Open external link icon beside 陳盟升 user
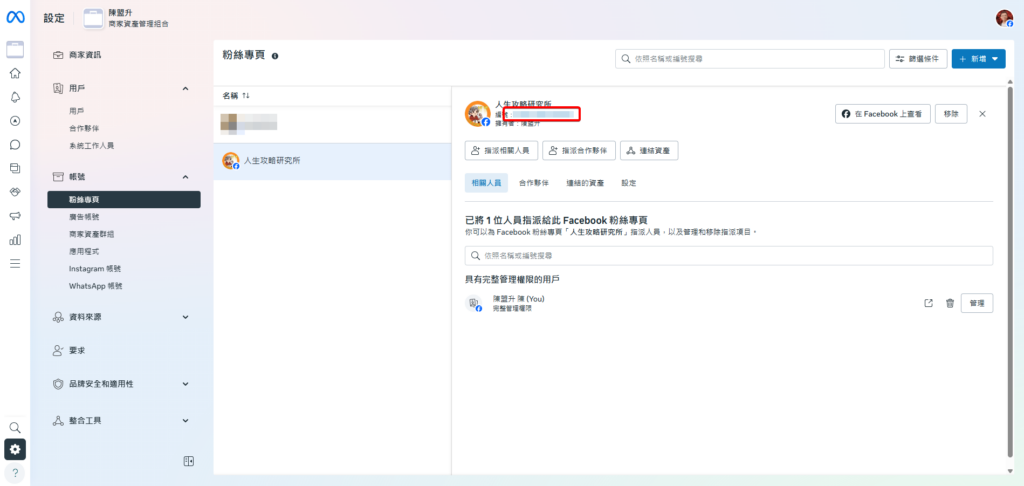This screenshot has height=486, width=1024. pos(928,304)
